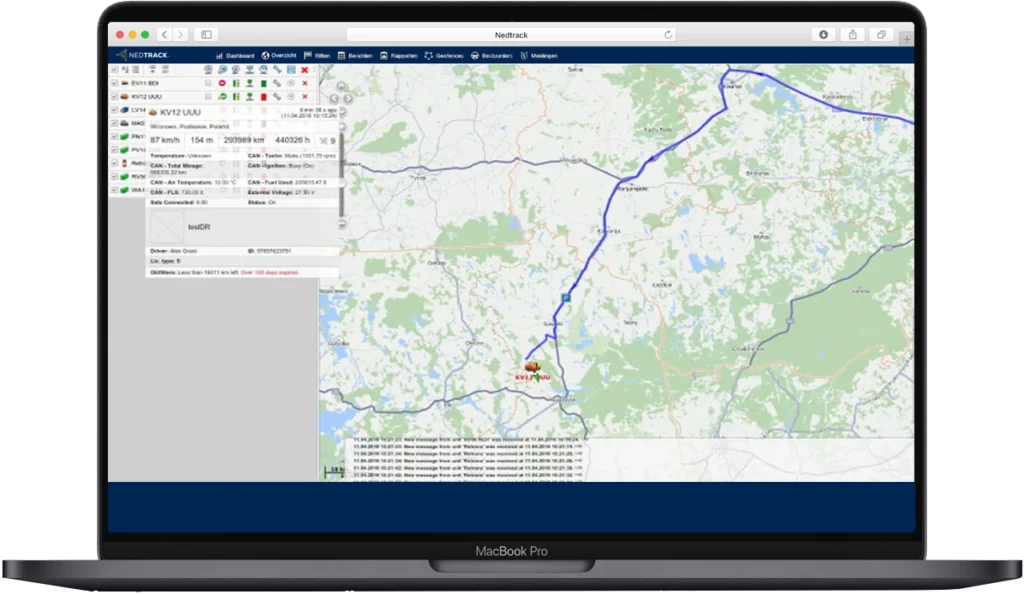Pan the map left with arrow control
Viewport: 1024px width, 594px height.
334,99
